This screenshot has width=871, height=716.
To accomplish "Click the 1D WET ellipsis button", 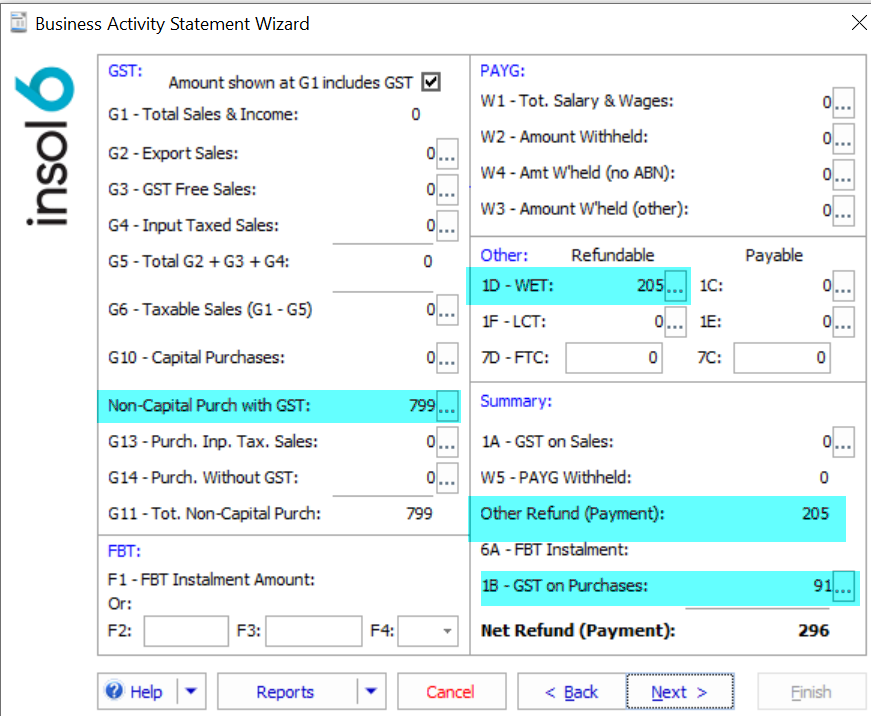I will 676,286.
